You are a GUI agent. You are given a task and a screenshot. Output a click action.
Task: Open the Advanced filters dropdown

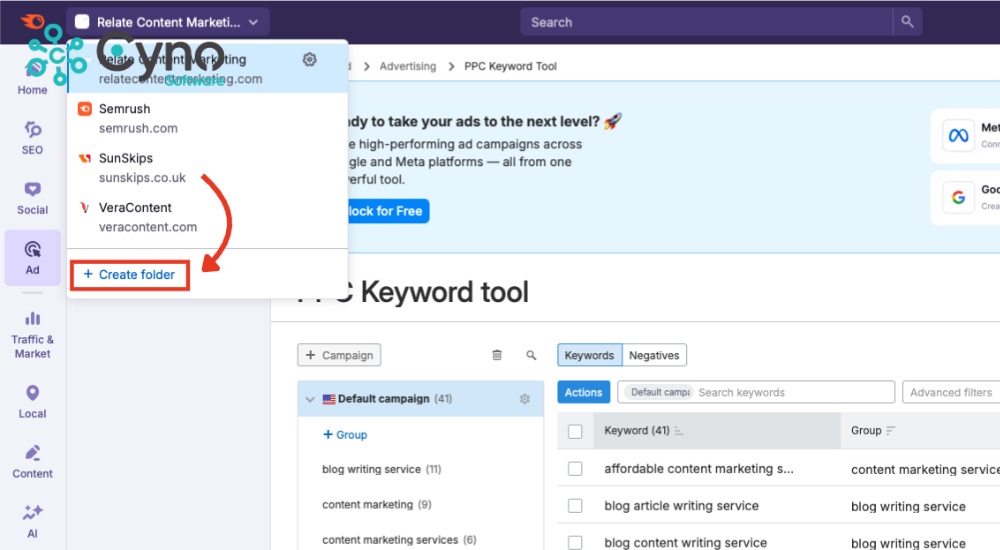pyautogui.click(x=950, y=393)
